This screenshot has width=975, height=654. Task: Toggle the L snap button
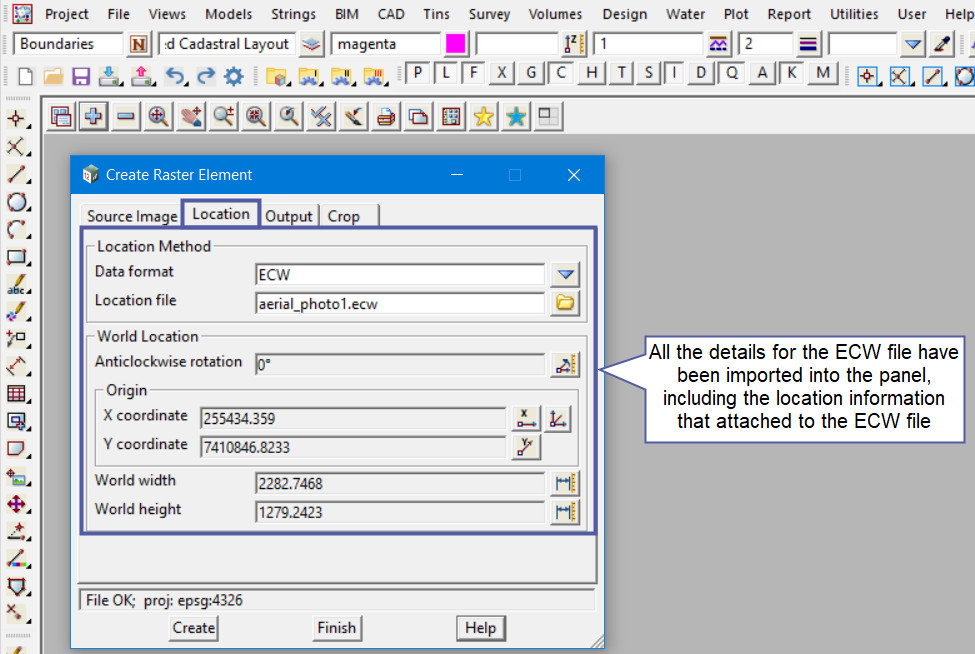(x=446, y=73)
